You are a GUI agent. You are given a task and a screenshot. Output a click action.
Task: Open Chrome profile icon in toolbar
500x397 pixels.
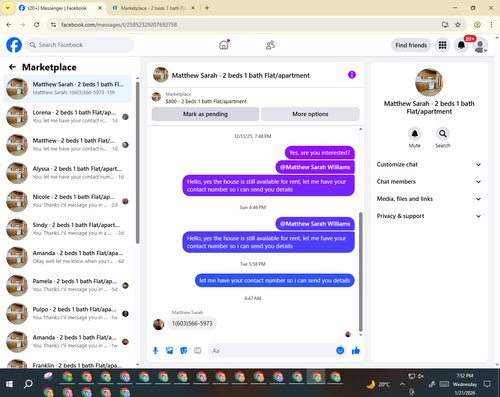click(x=477, y=25)
